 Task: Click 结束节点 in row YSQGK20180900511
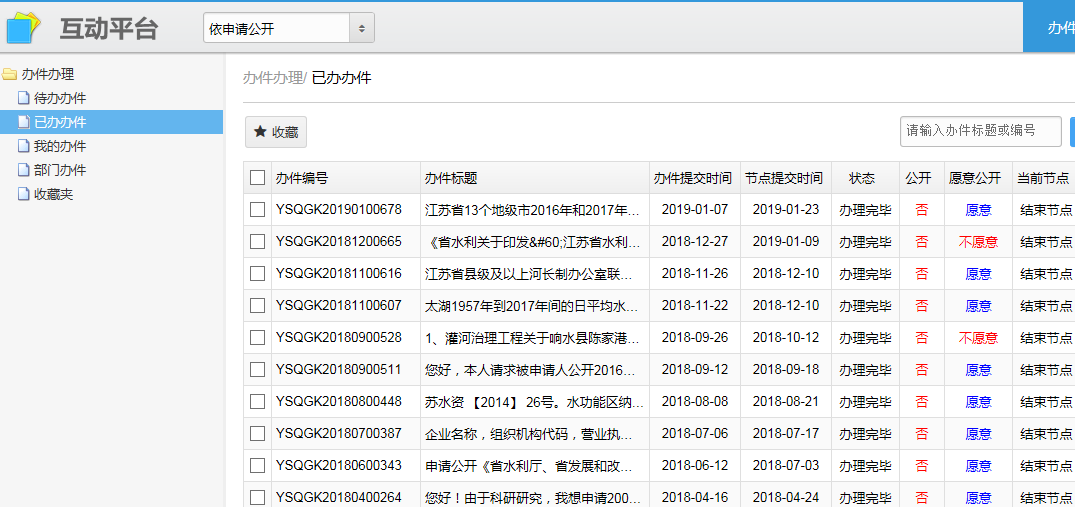tap(1046, 370)
